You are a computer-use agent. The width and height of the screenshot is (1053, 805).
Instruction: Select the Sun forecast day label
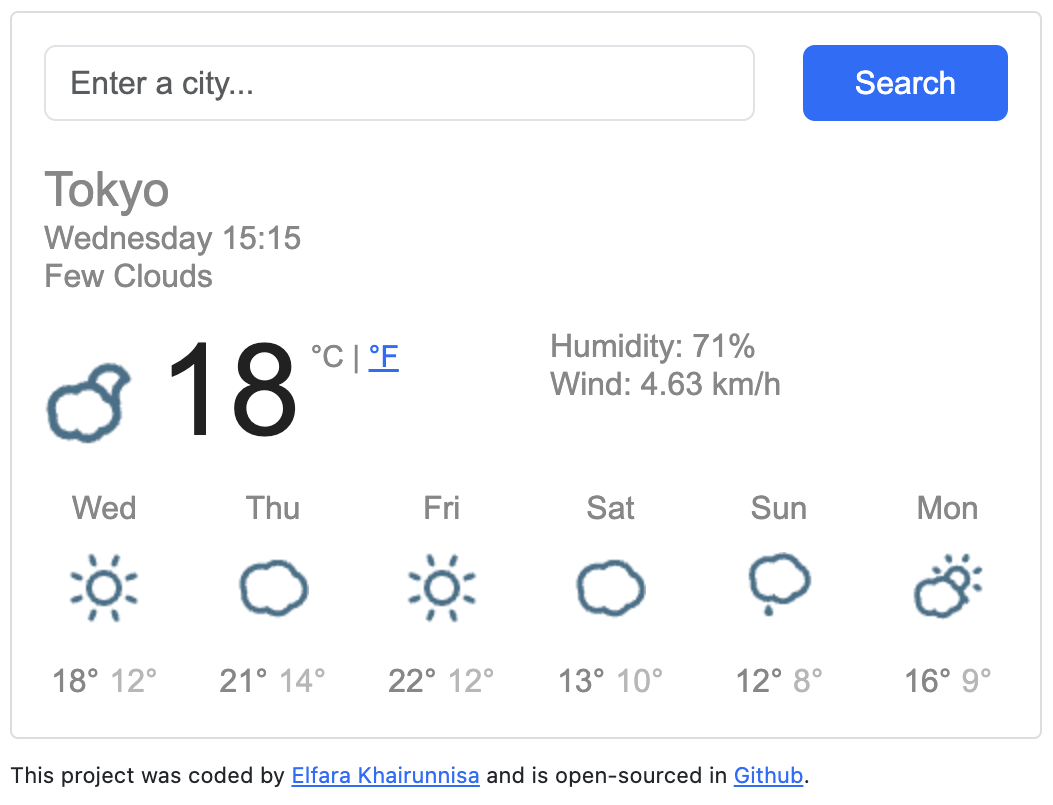[x=778, y=509]
